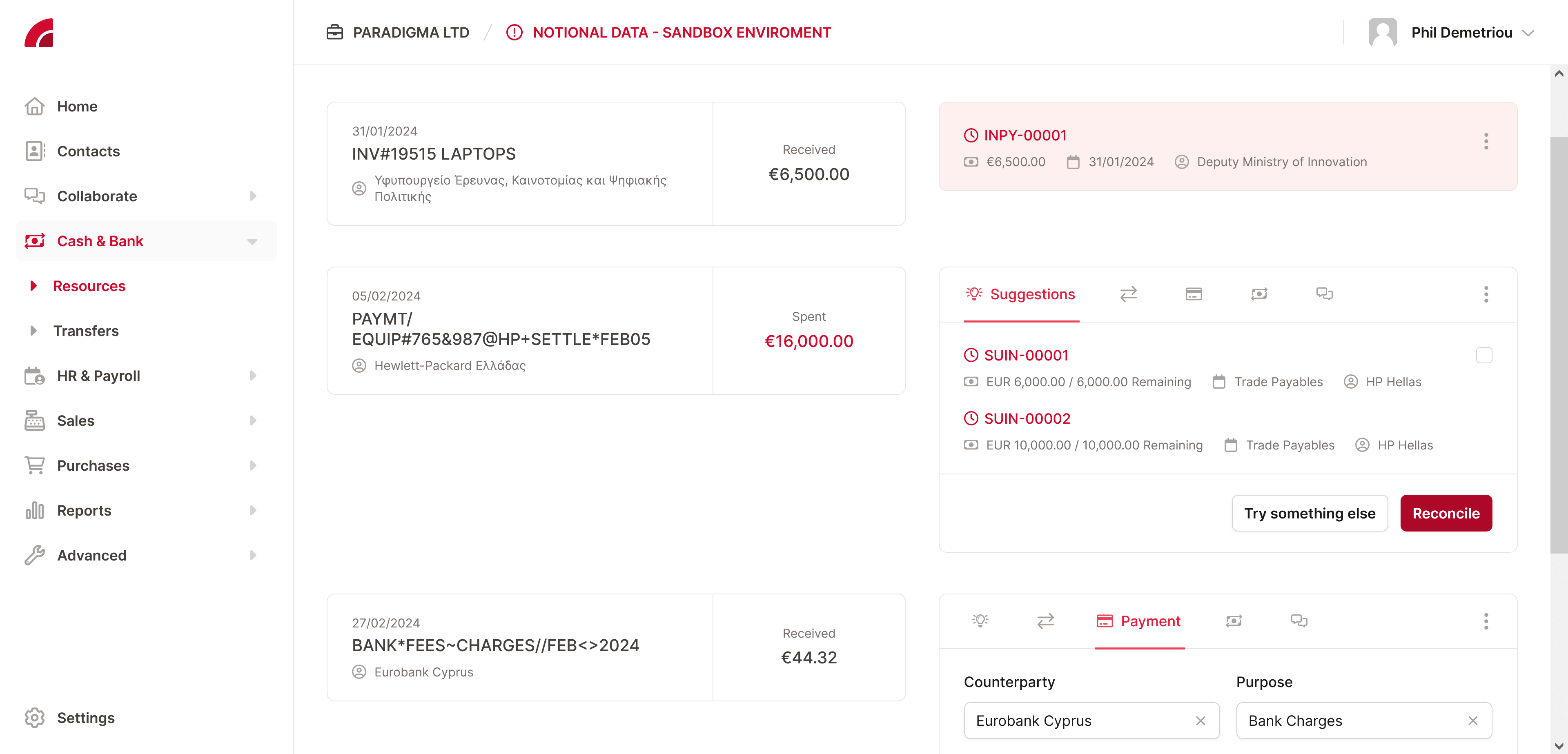Open the Phil Demetriou user dropdown
Screen dimensions: 1568x754
pyautogui.click(x=1527, y=33)
